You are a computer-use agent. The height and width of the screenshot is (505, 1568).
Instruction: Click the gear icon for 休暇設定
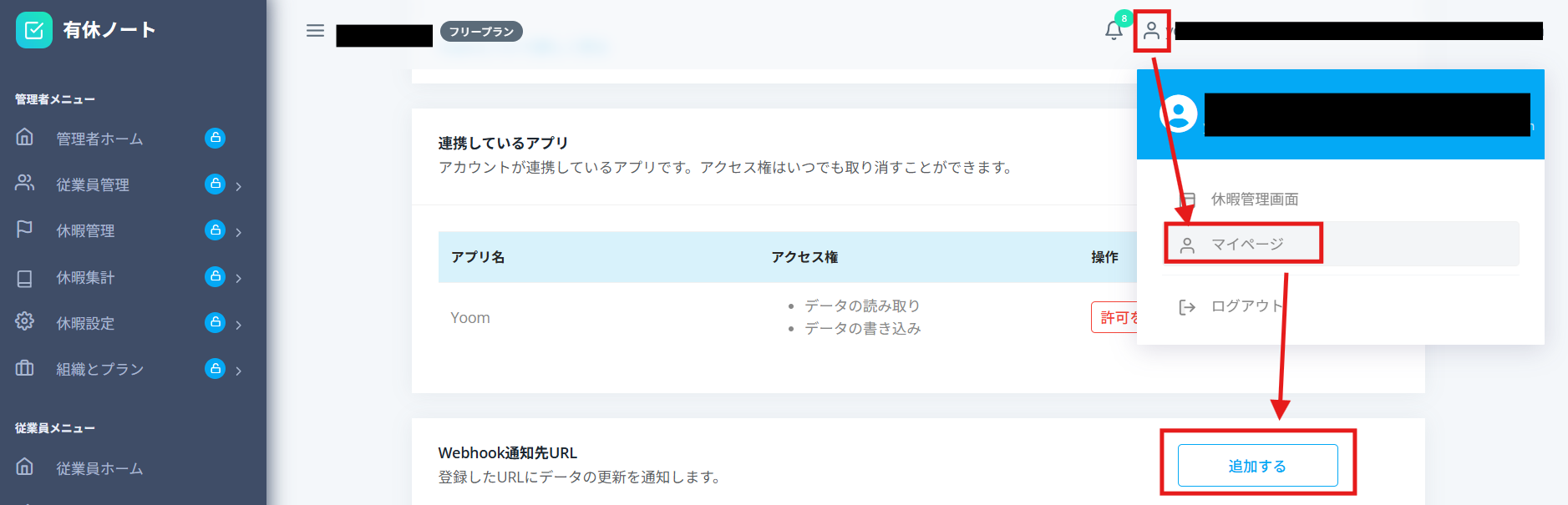coord(25,321)
